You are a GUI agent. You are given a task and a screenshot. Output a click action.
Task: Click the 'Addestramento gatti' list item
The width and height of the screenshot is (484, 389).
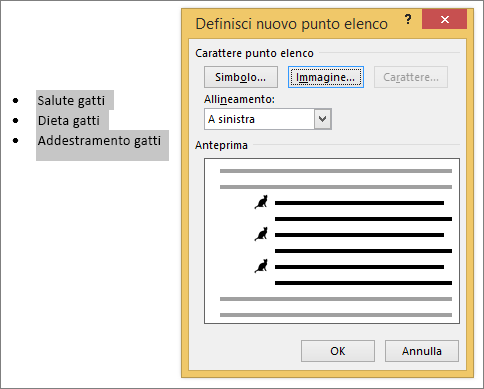99,140
